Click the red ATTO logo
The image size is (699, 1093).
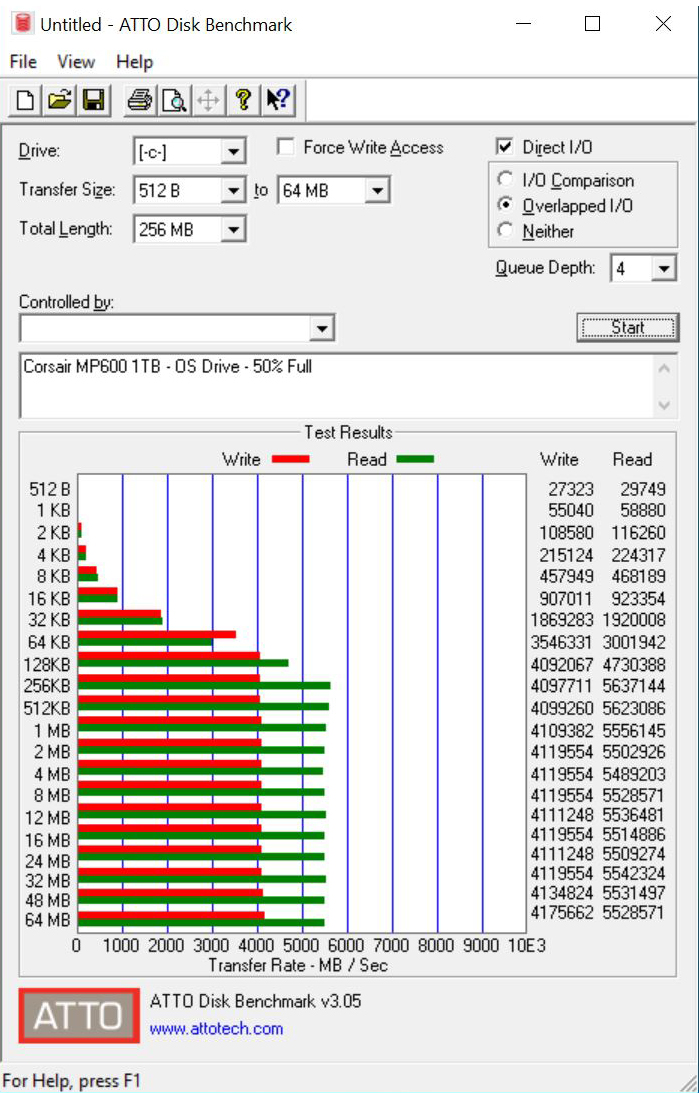79,1015
